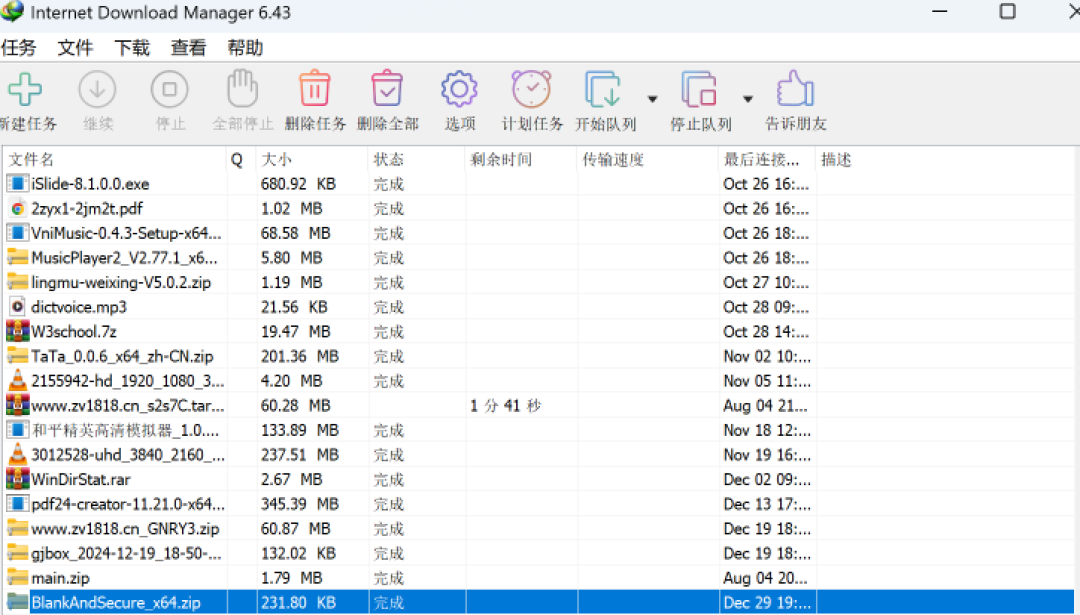Click the icon of pdf24-creator-11.21.0-x64

tap(17, 504)
